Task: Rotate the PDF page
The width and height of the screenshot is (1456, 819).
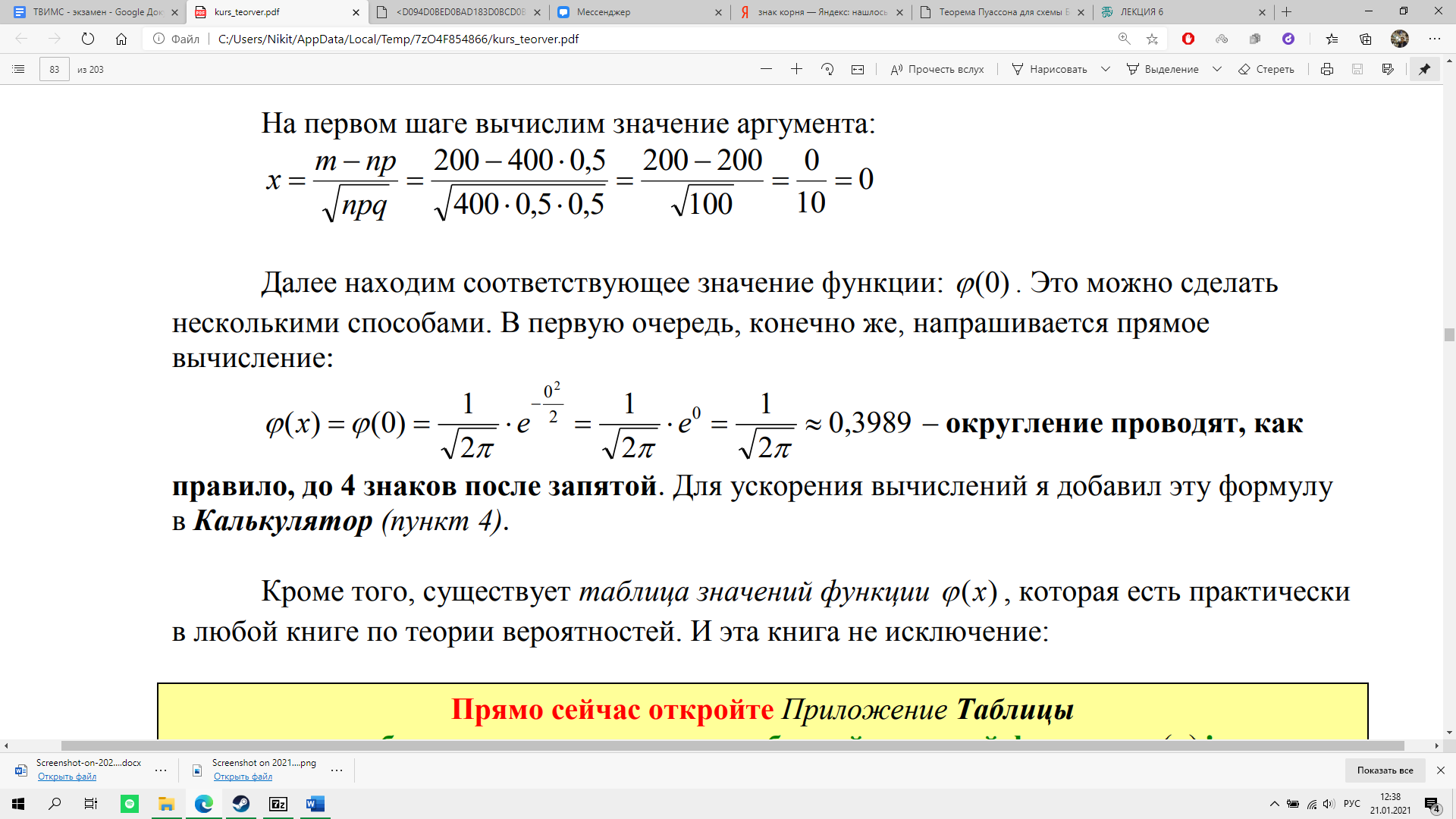Action: [x=827, y=69]
